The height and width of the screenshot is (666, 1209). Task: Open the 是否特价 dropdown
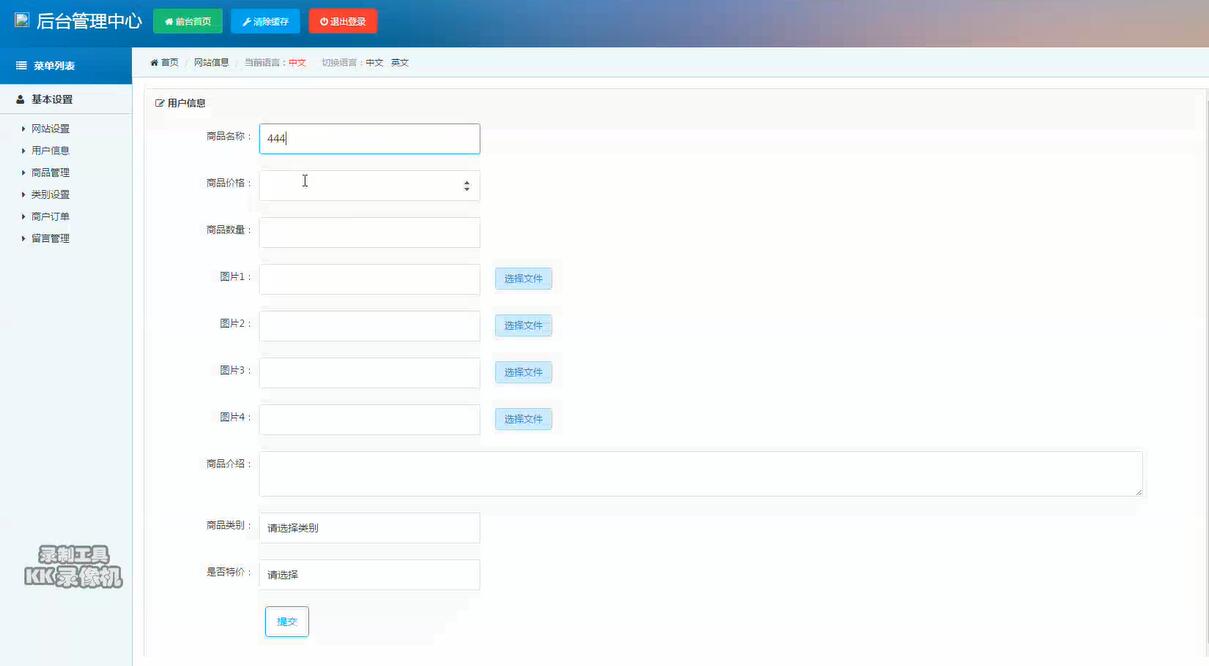(x=369, y=575)
